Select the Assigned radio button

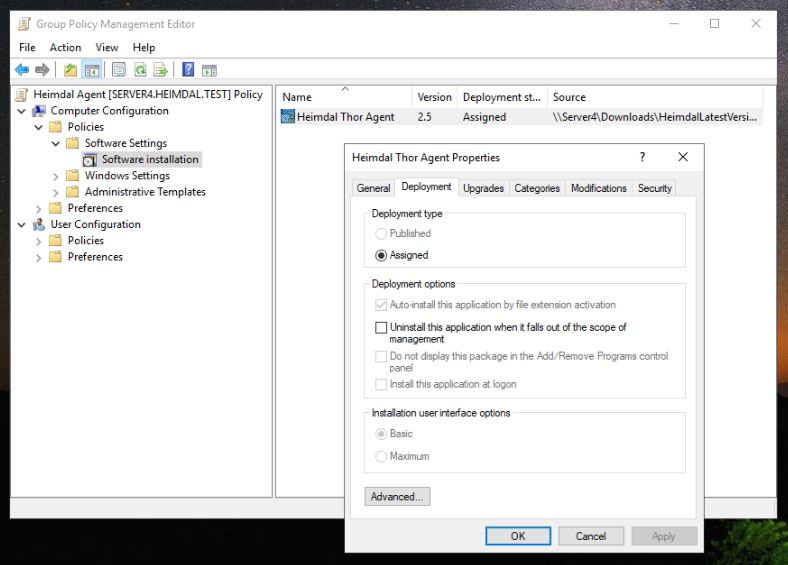coord(381,255)
